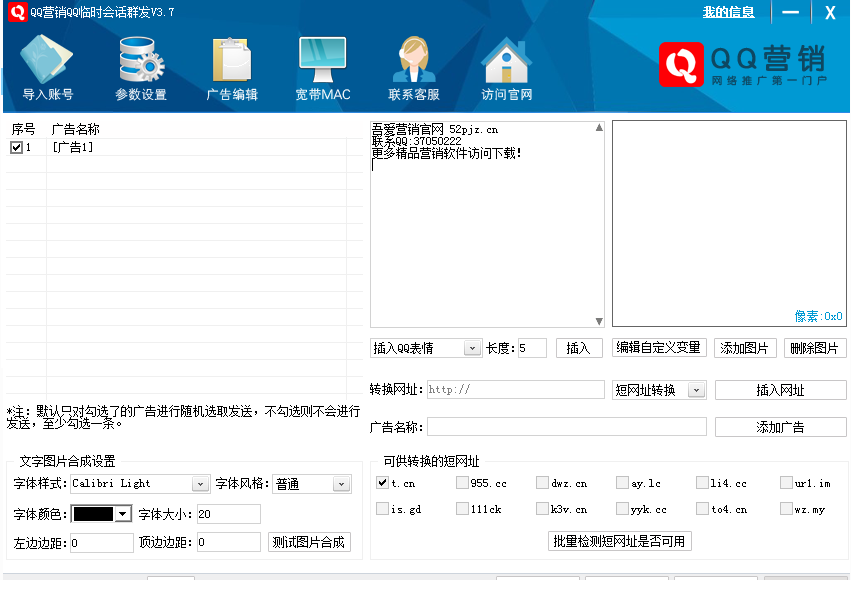Open the 参数设置 parameter settings icon
Image resolution: width=851 pixels, height=603 pixels.
141,67
